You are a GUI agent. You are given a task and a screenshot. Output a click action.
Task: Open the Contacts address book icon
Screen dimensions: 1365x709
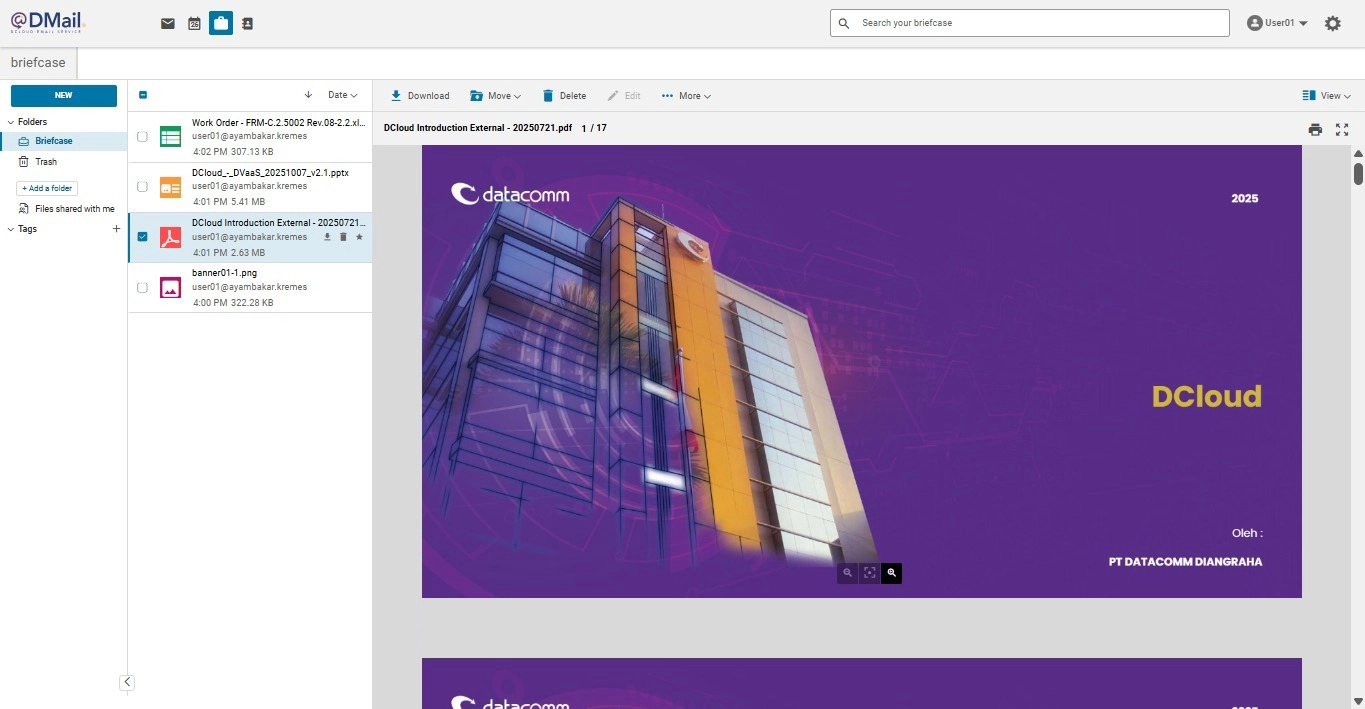tap(247, 23)
